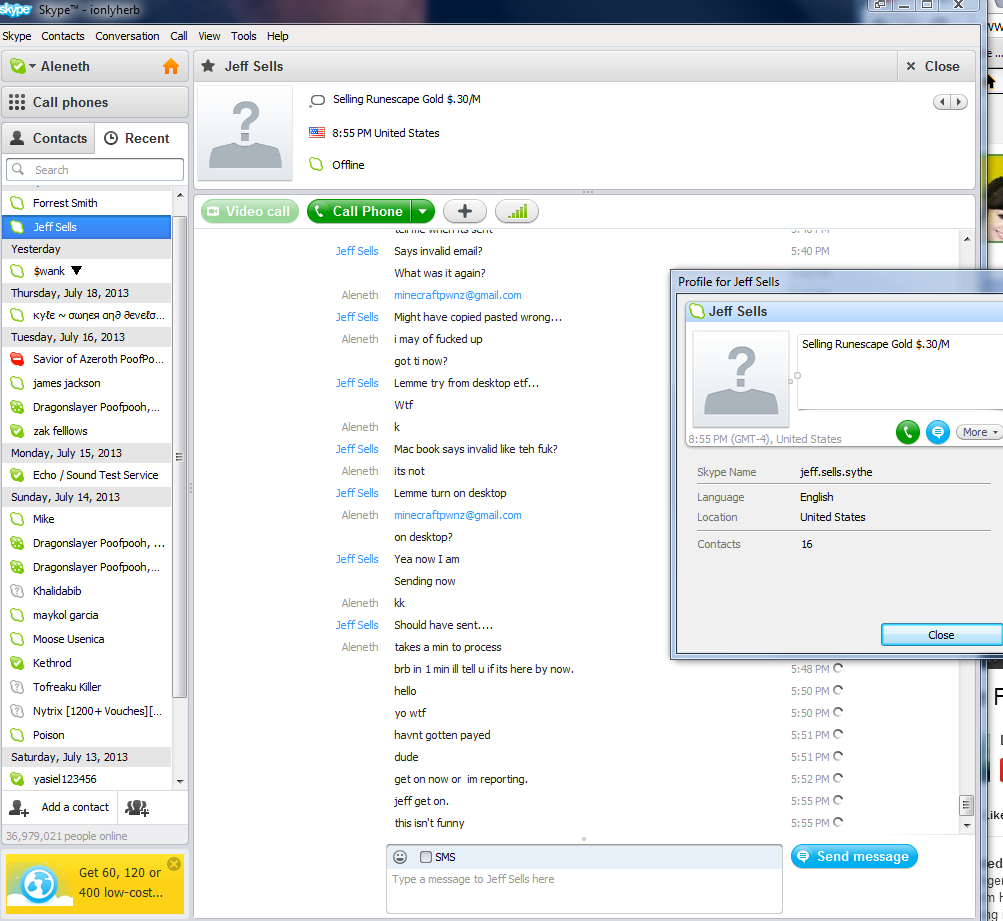The width and height of the screenshot is (1003, 921).
Task: Select Moose Usenica conversation
Action: [x=87, y=639]
